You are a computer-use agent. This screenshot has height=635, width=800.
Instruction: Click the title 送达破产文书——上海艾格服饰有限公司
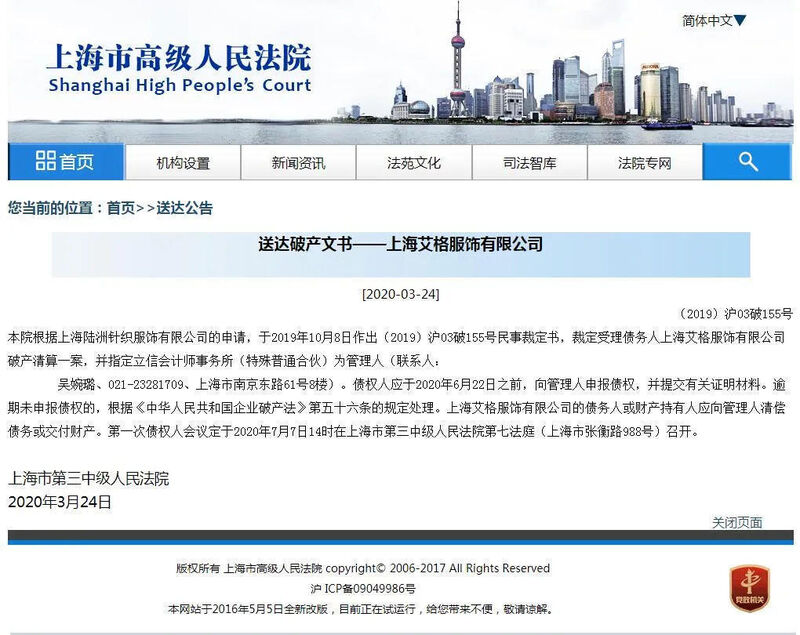click(x=401, y=244)
